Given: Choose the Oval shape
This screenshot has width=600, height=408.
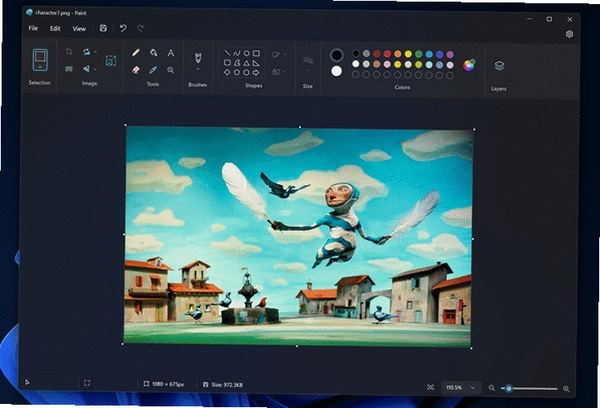Looking at the screenshot, I should coord(247,53).
